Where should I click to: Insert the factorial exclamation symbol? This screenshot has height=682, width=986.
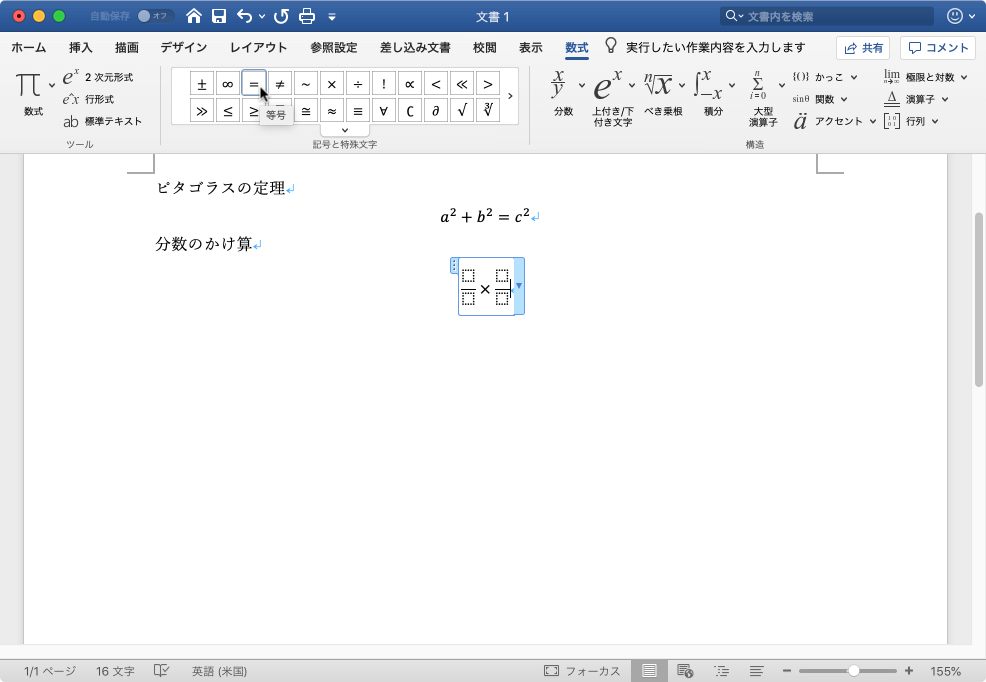384,84
